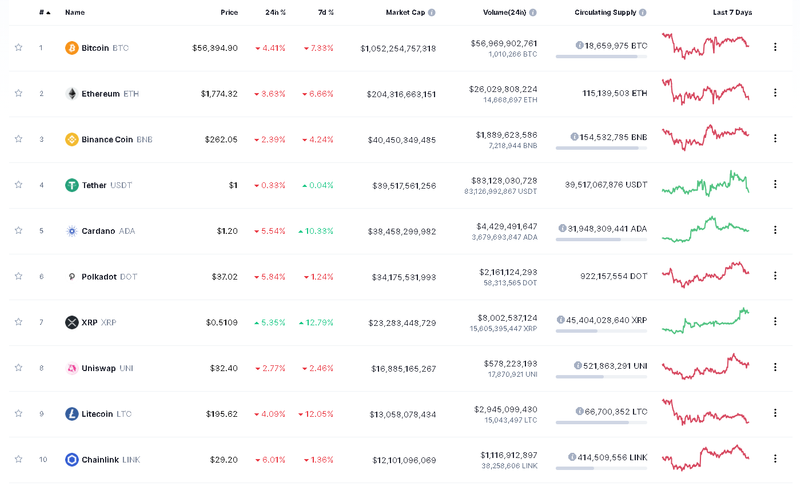Open Cardano 7-day price sparkline chart
Screen dimensions: 800x485
click(706, 229)
